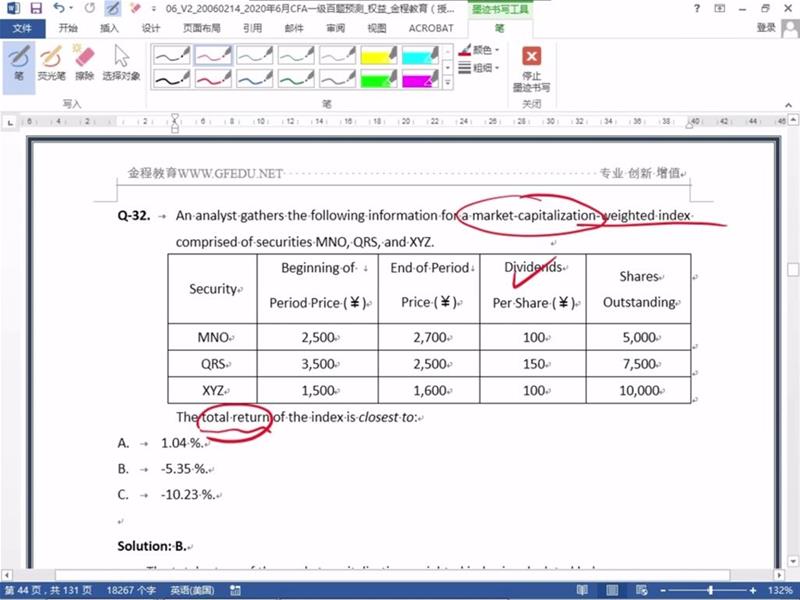This screenshot has height=600, width=800.
Task: Switch to Web Layout view
Action: point(641,590)
